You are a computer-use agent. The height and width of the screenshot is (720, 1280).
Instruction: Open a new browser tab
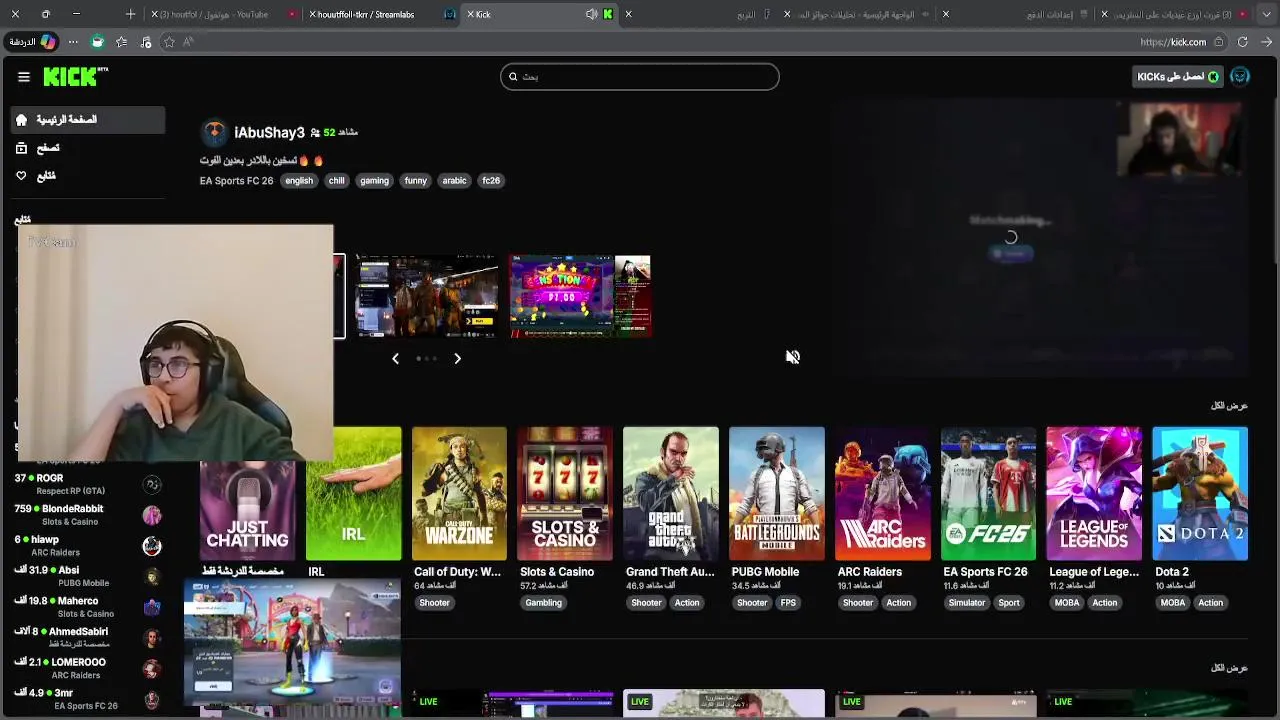tap(130, 14)
